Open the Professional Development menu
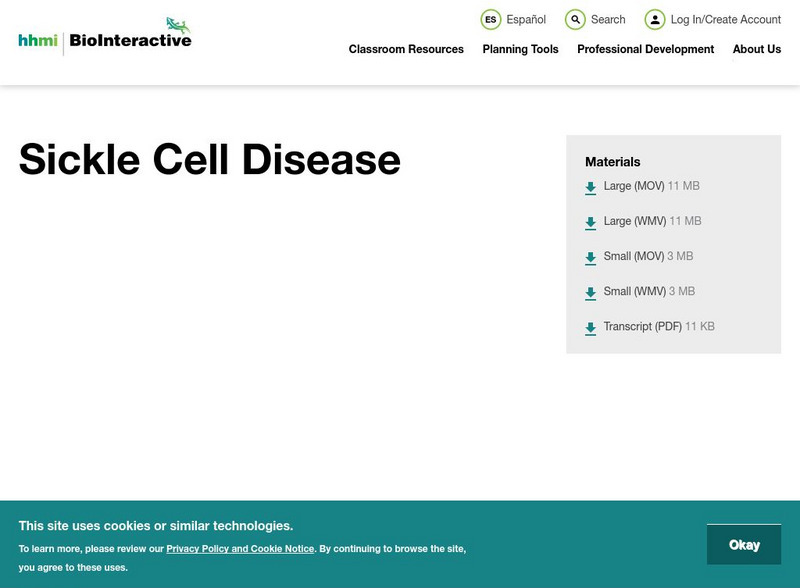 click(x=645, y=49)
